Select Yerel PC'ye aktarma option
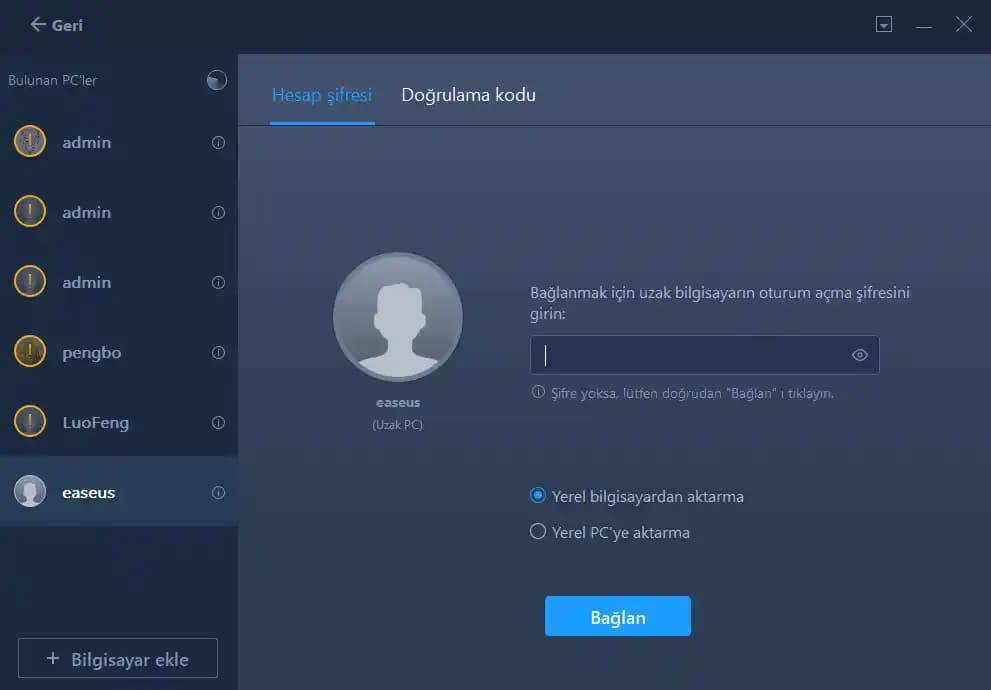Image resolution: width=991 pixels, height=690 pixels. click(x=537, y=532)
